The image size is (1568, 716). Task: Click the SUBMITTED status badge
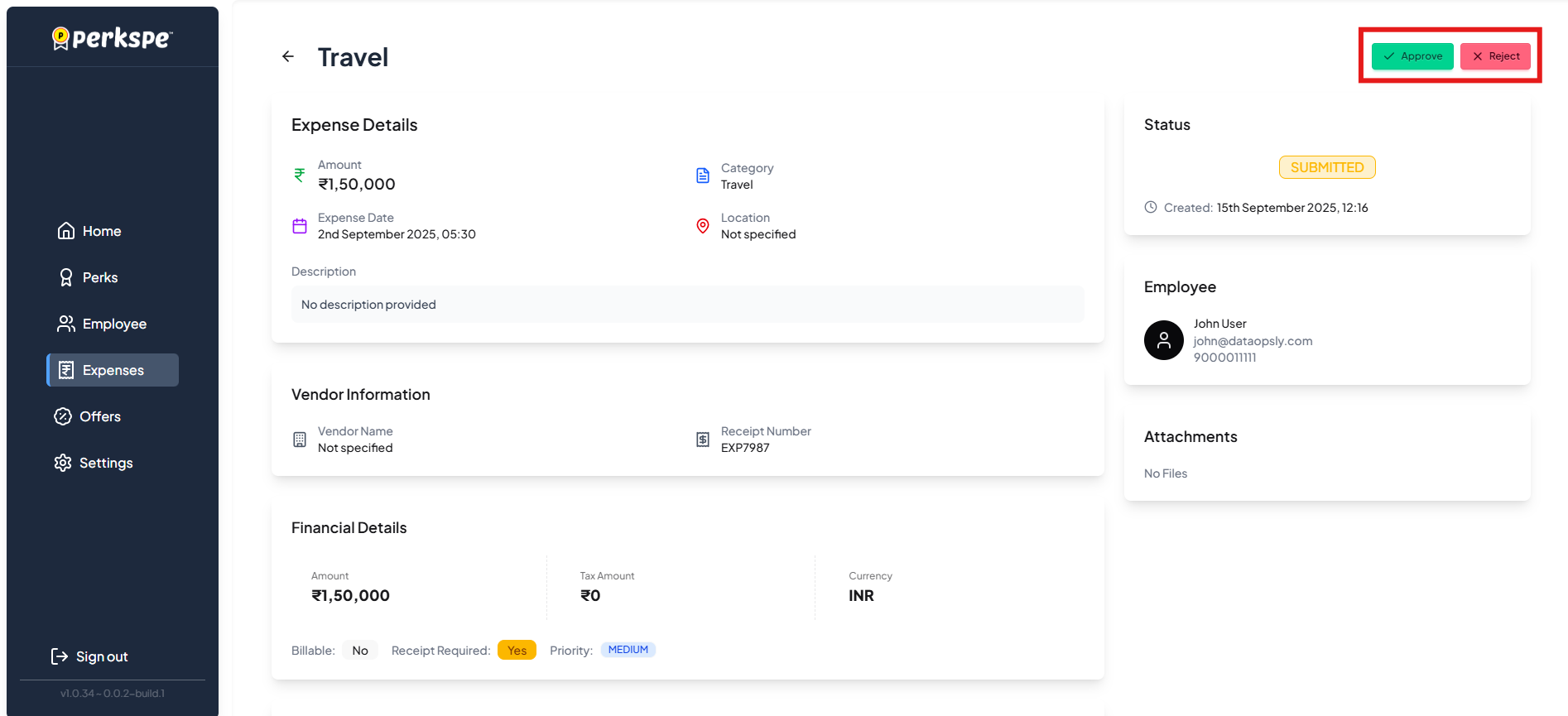(x=1327, y=167)
